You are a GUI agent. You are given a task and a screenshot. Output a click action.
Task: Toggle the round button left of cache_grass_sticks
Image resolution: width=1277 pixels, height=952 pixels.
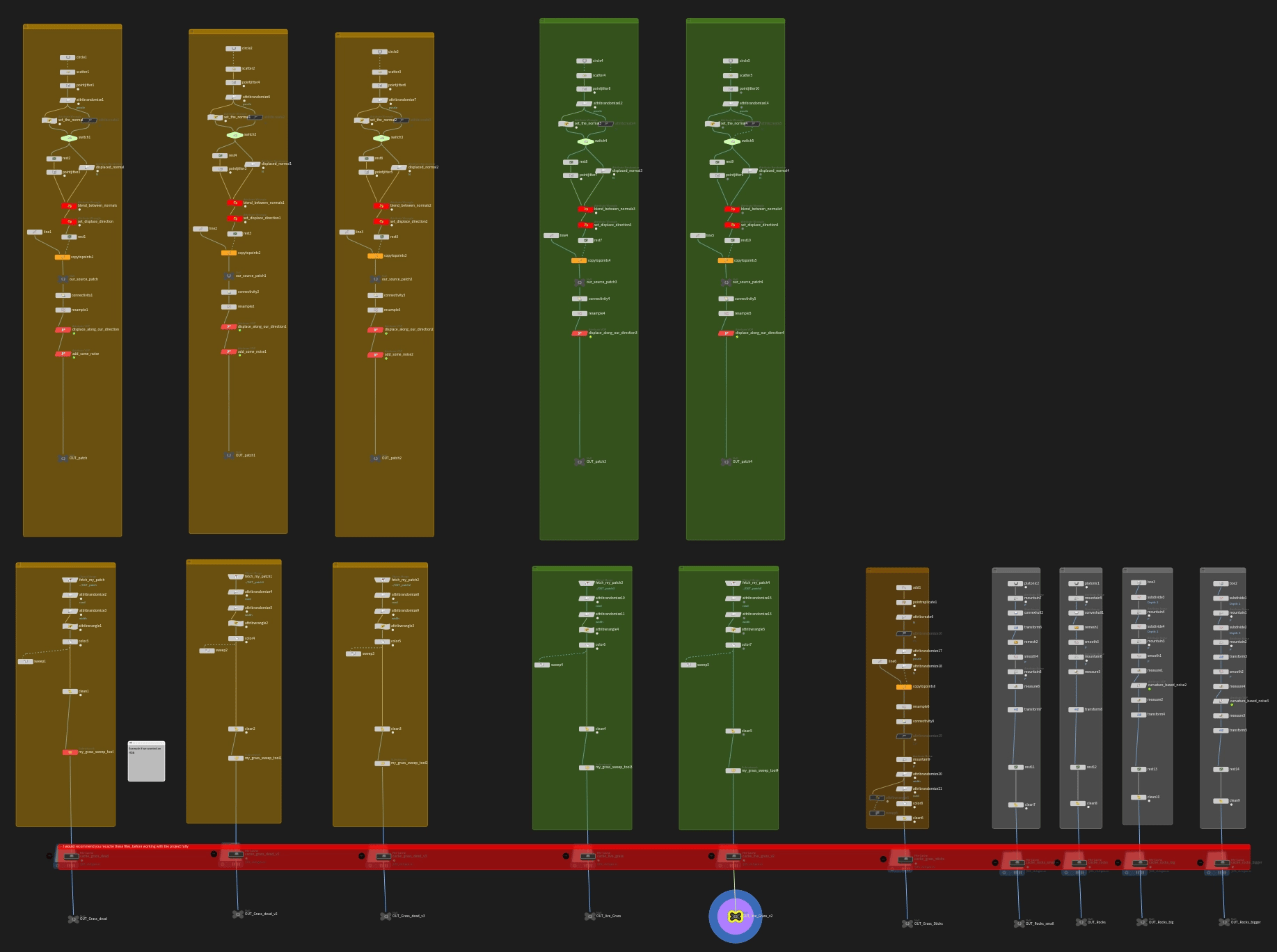point(884,859)
